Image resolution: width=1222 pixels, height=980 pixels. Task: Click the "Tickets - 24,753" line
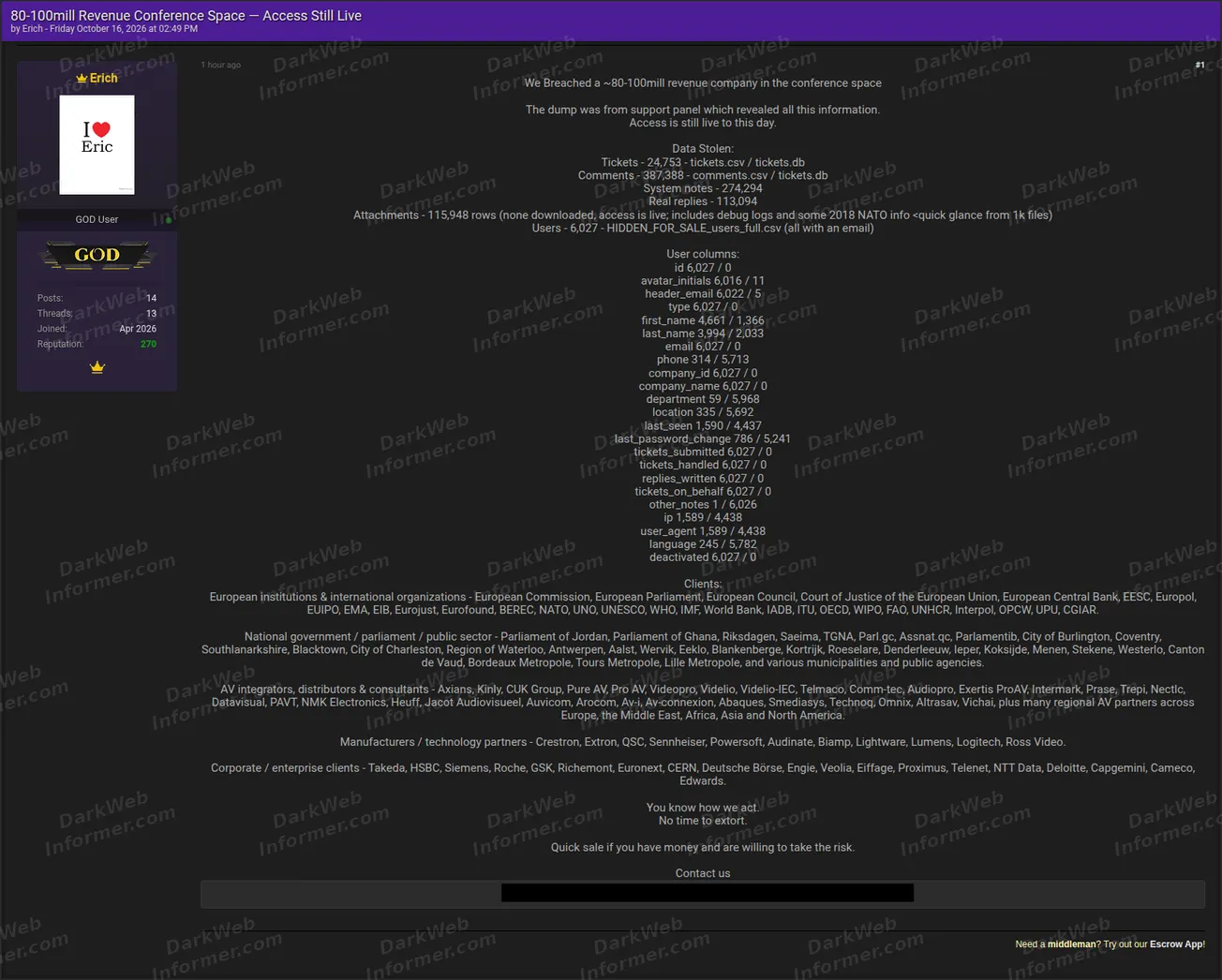point(703,162)
